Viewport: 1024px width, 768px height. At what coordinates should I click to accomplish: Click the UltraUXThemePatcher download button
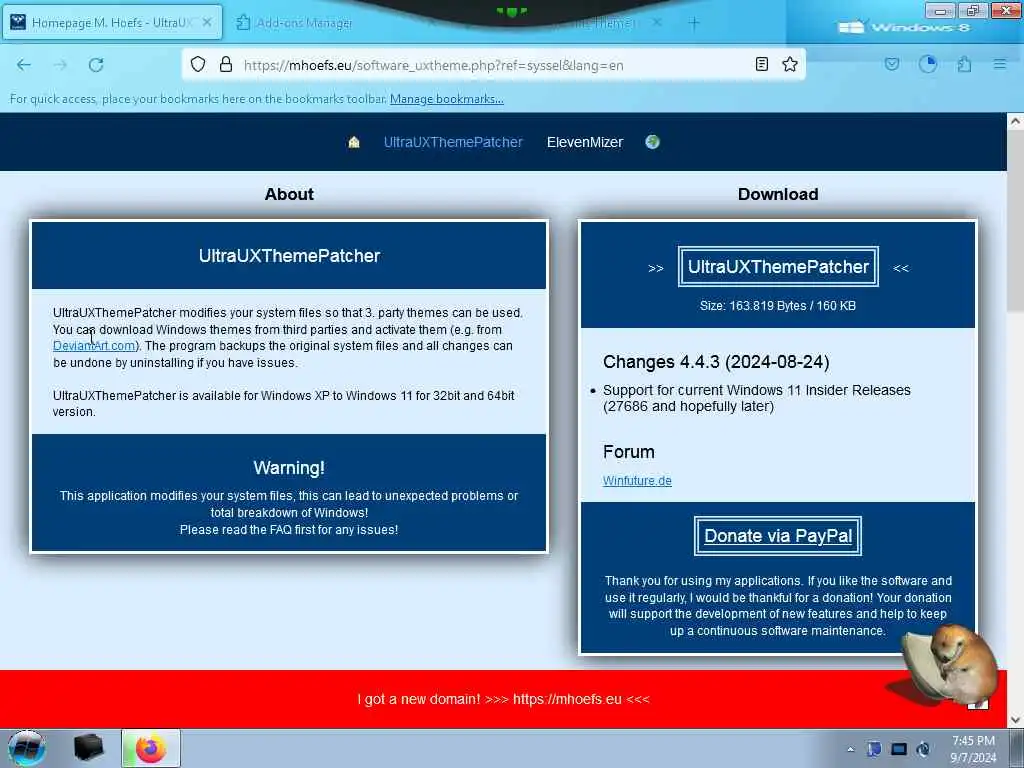778,266
